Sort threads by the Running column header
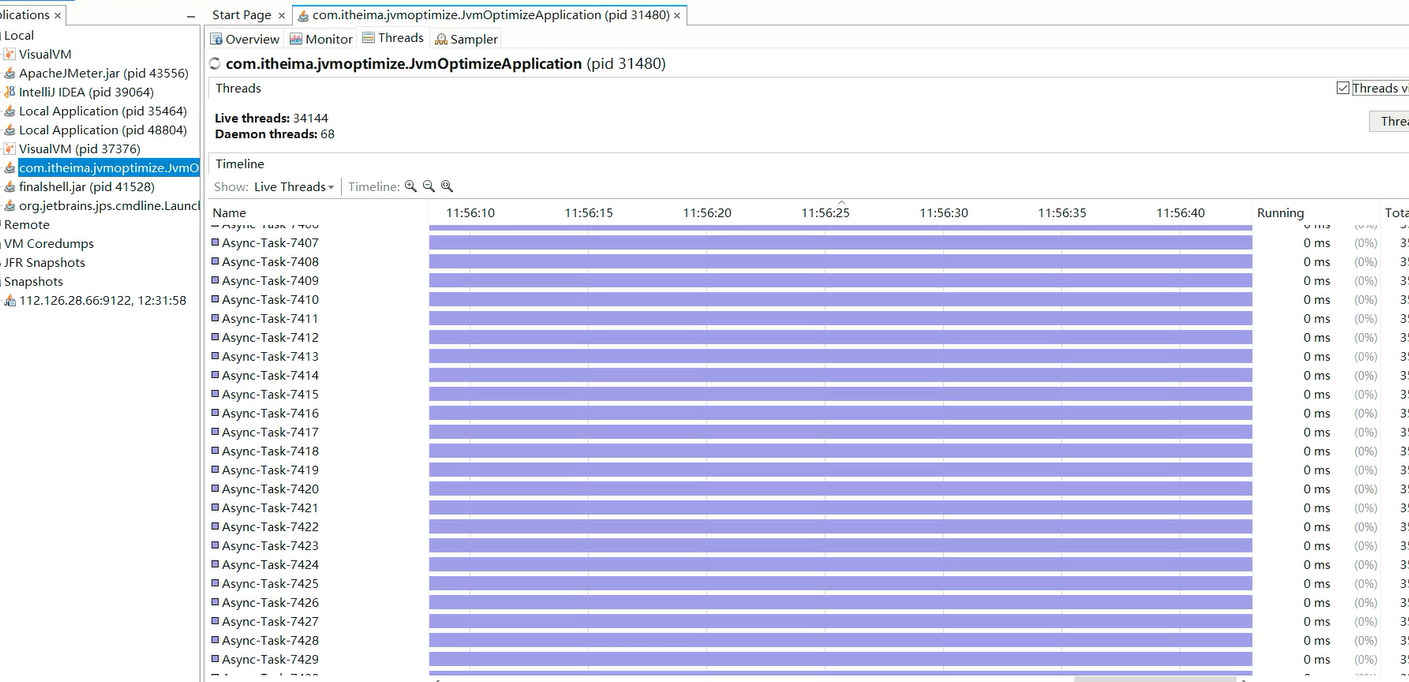This screenshot has width=1409, height=682. [x=1280, y=213]
